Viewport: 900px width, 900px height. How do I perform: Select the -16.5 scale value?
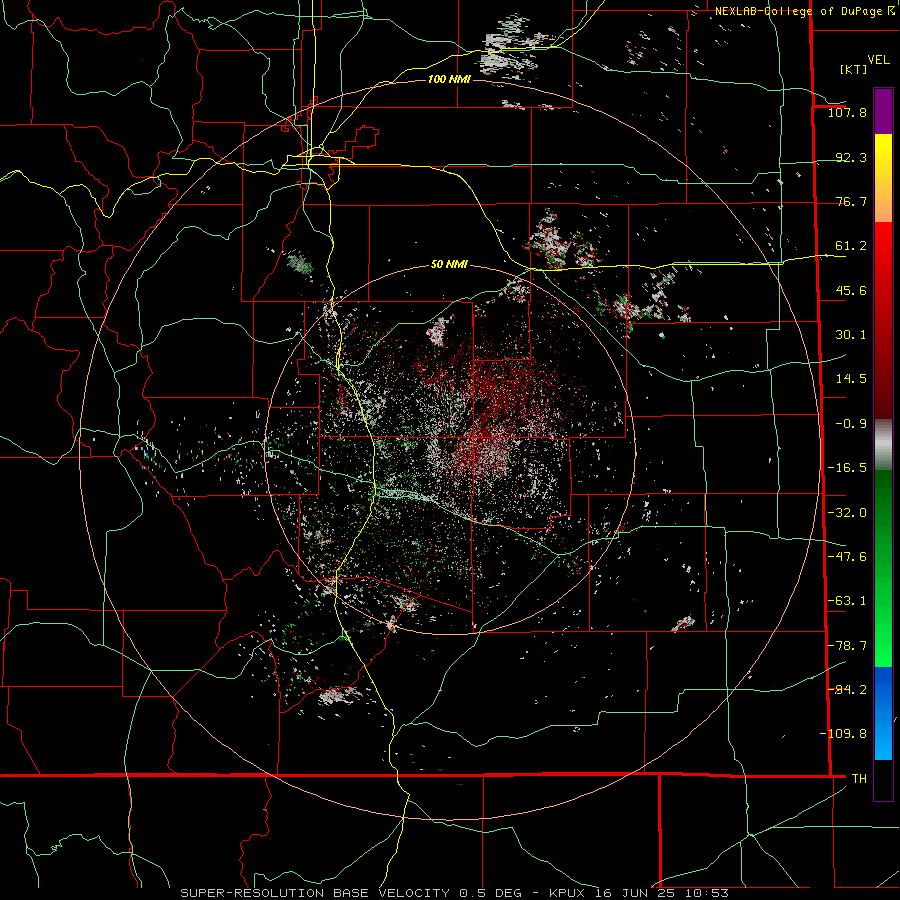click(x=847, y=468)
